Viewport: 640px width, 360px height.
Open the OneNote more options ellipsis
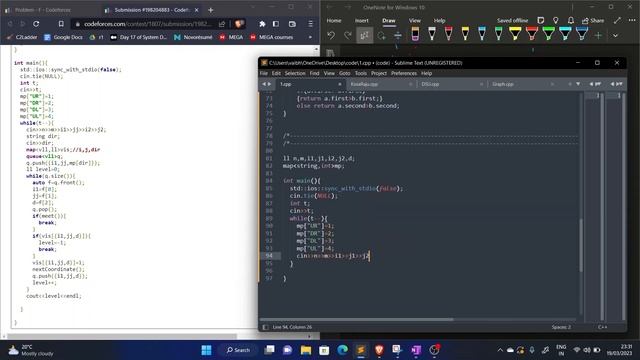tap(632, 20)
